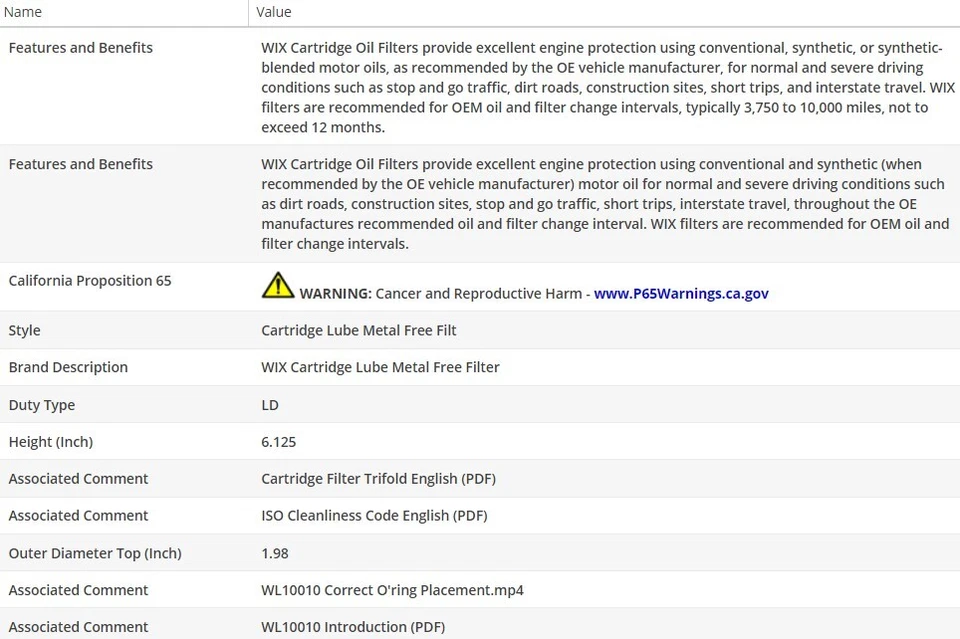Image resolution: width=960 pixels, height=639 pixels.
Task: Click the 'Cartridge Lube Metal Free Filt' value
Action: [359, 331]
